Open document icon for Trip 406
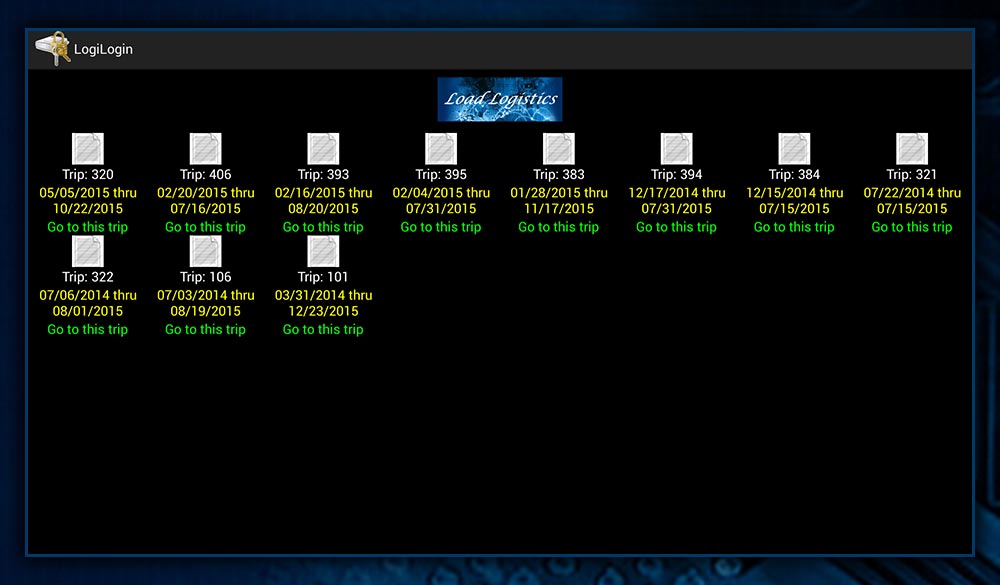1000x585 pixels. tap(205, 149)
